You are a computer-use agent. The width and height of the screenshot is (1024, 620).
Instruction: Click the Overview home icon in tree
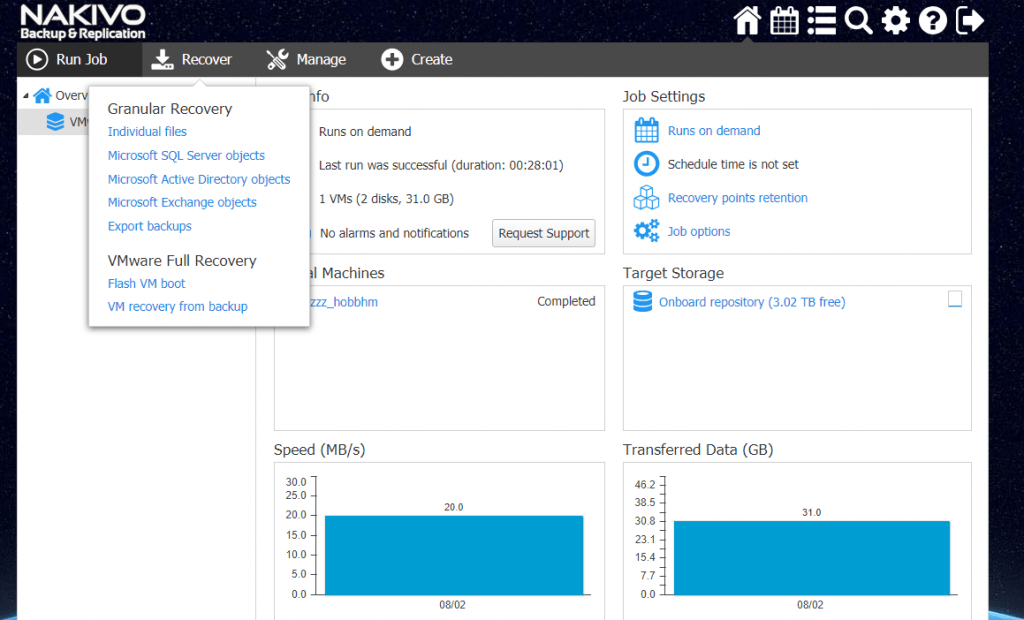42,95
